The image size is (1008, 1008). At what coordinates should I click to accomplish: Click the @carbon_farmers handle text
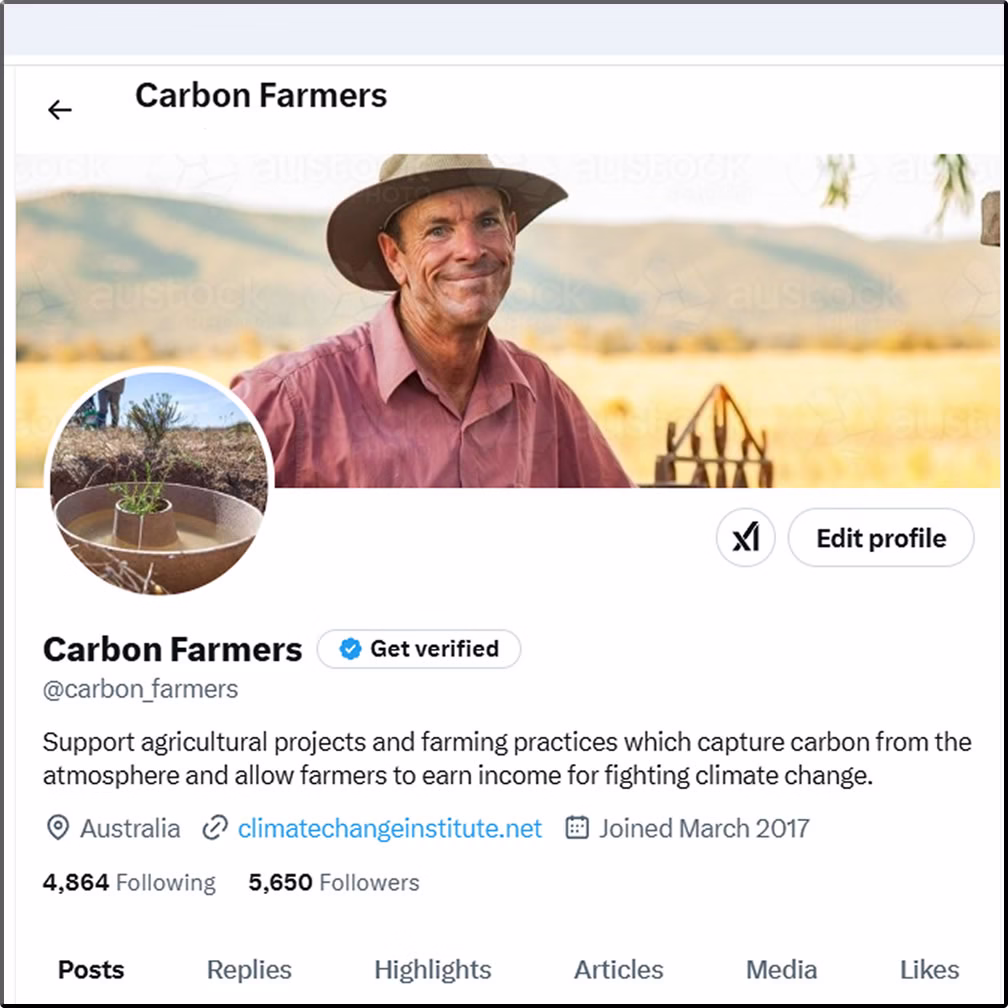coord(141,689)
